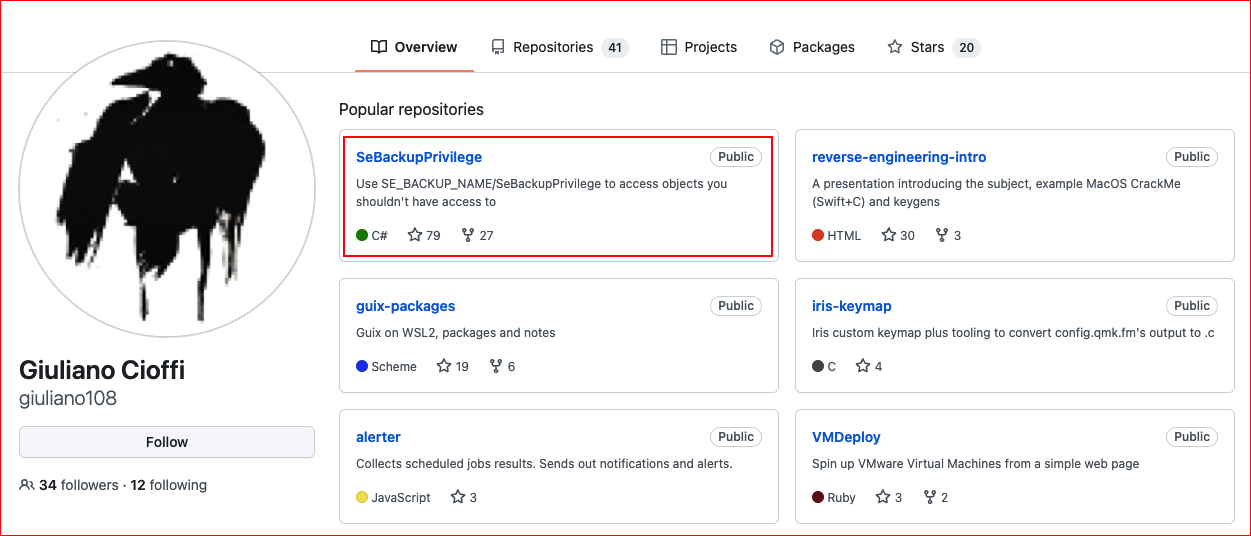Click the Public badge on reverse-engineering-intro
Viewport: 1251px width, 536px height.
(x=1192, y=157)
